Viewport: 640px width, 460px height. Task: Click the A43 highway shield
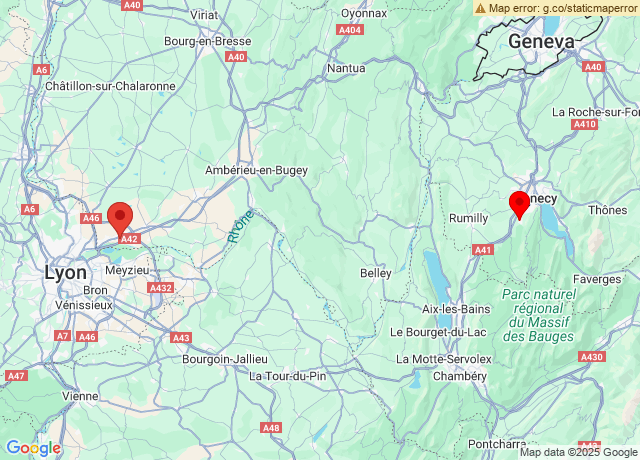point(181,338)
